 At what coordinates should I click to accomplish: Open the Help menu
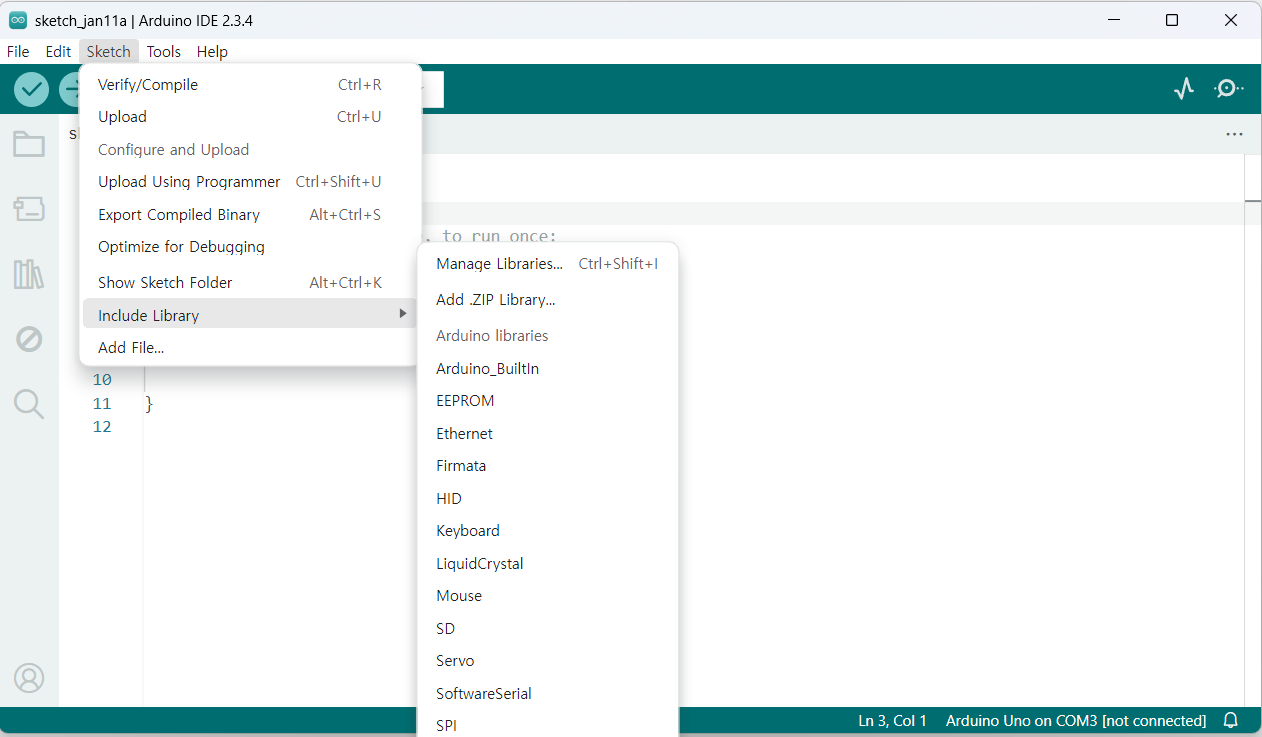click(x=212, y=52)
